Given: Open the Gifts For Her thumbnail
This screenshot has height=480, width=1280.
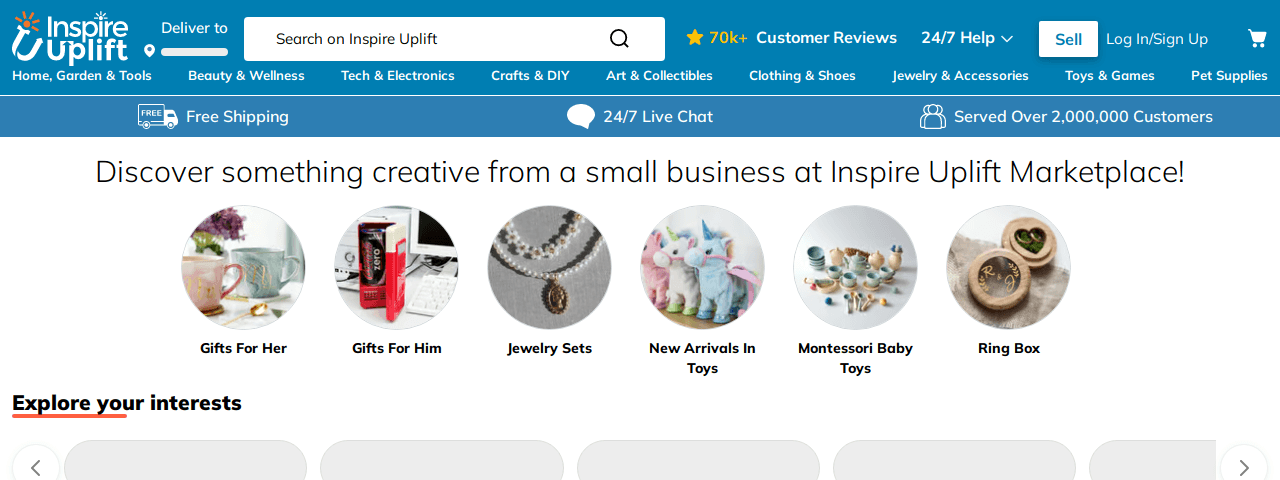Looking at the screenshot, I should coord(243,267).
